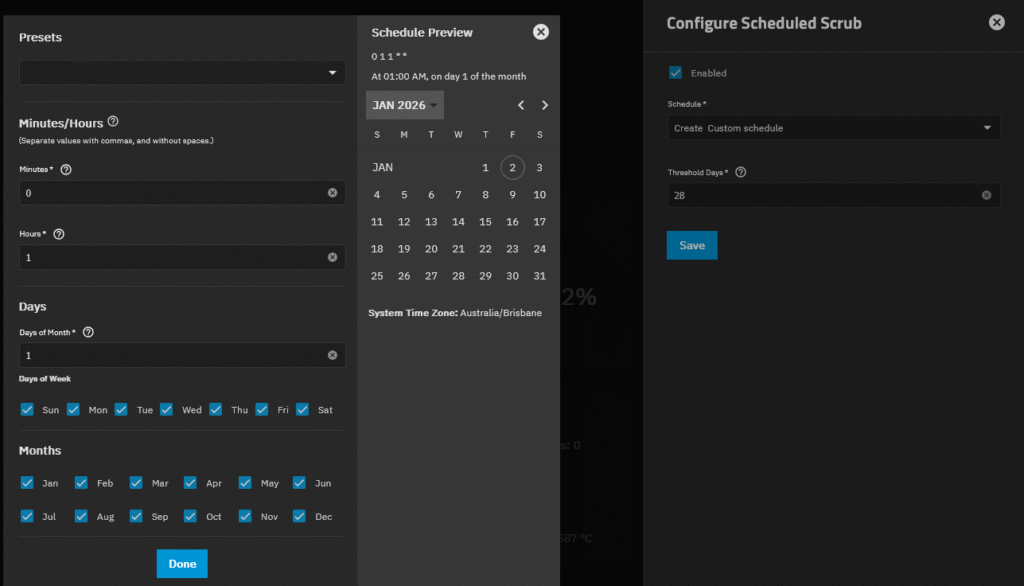This screenshot has width=1024, height=586.
Task: Uncheck the Sun day of week checkbox
Action: 27,409
